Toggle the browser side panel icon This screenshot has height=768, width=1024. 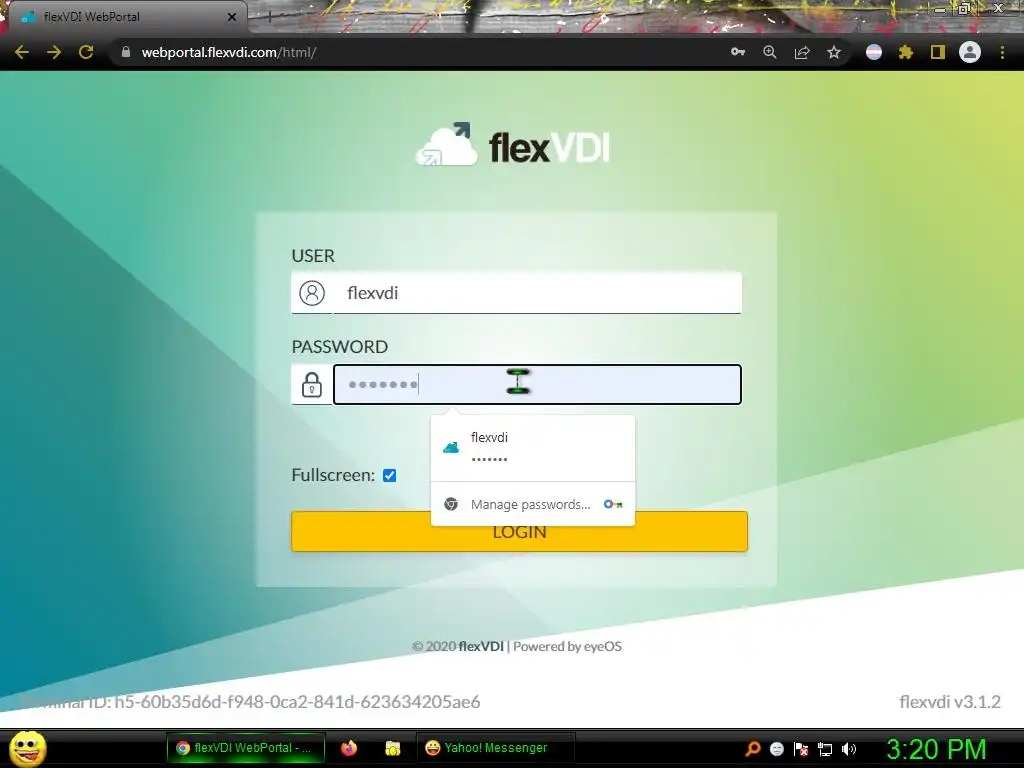click(938, 52)
